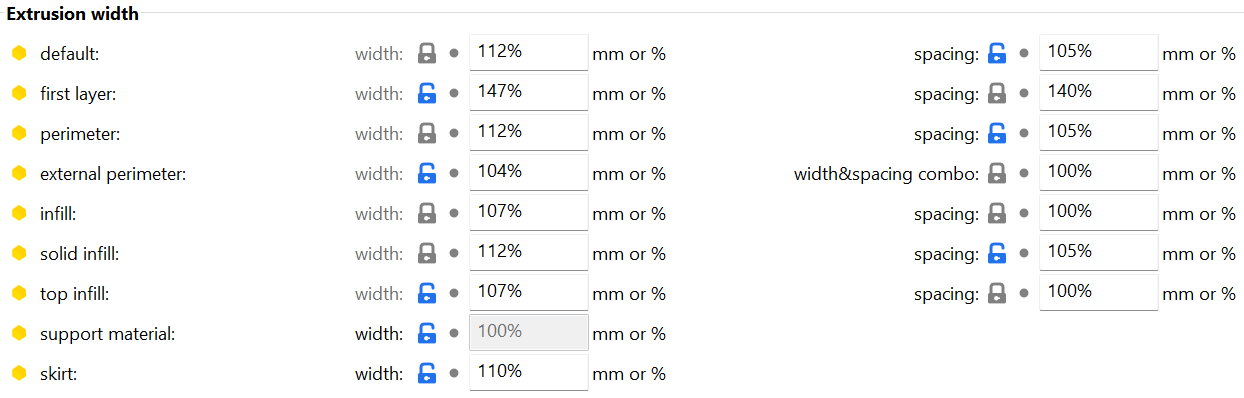Click the blue unlocked icon beside solid infill spacing
The height and width of the screenshot is (398, 1244).
click(x=997, y=254)
